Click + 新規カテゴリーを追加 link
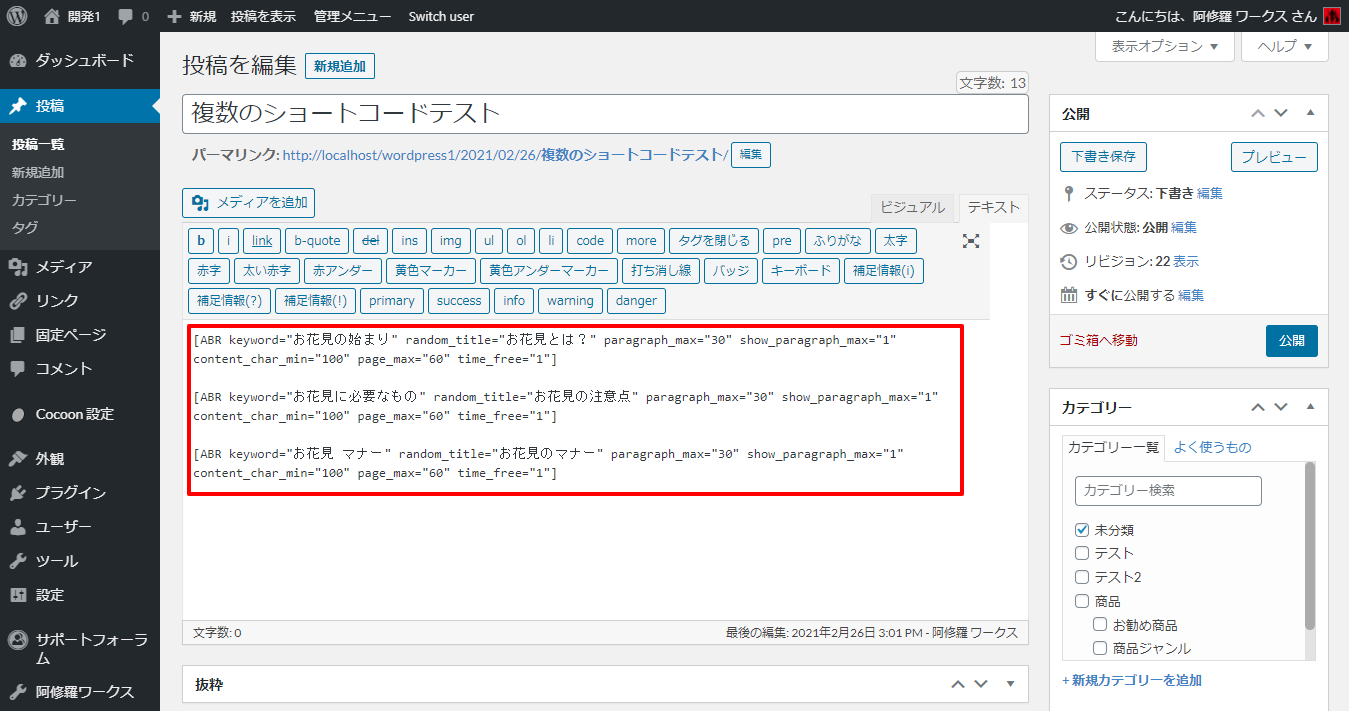The image size is (1349, 711). coord(1132,680)
